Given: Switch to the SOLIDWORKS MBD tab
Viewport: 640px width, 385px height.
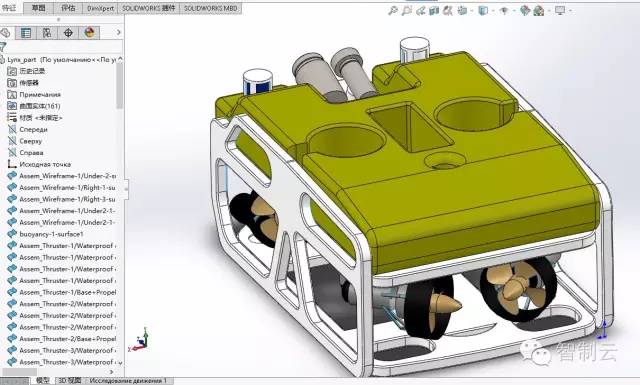Looking at the screenshot, I should click(211, 8).
